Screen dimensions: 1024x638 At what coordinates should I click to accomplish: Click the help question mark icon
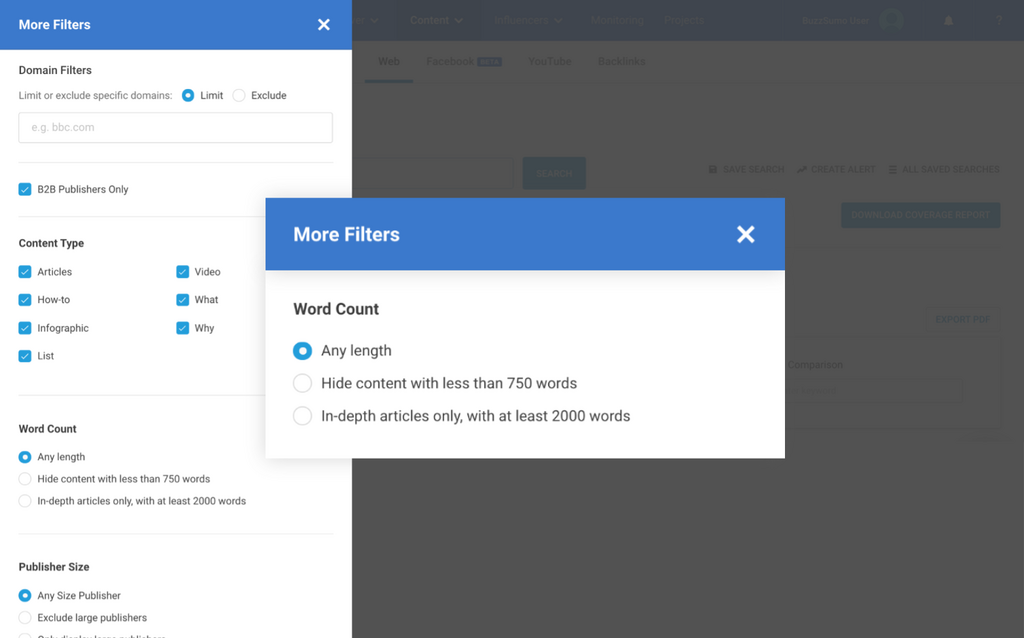pyautogui.click(x=998, y=21)
